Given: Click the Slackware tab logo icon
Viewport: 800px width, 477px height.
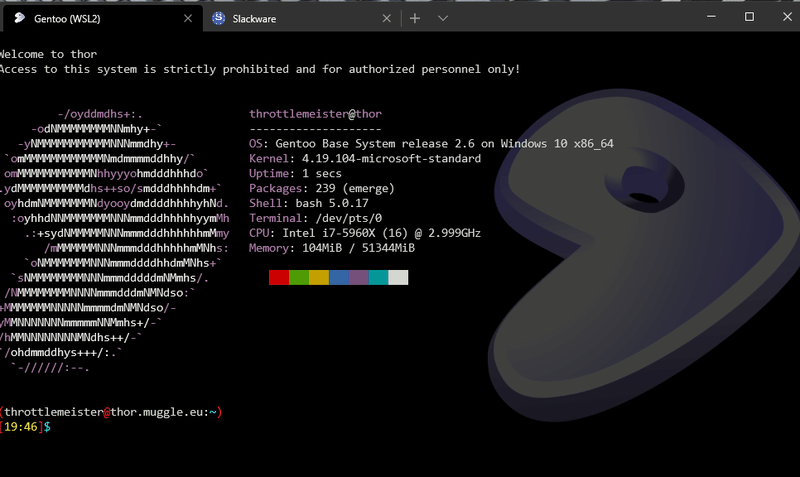Looking at the screenshot, I should (218, 18).
